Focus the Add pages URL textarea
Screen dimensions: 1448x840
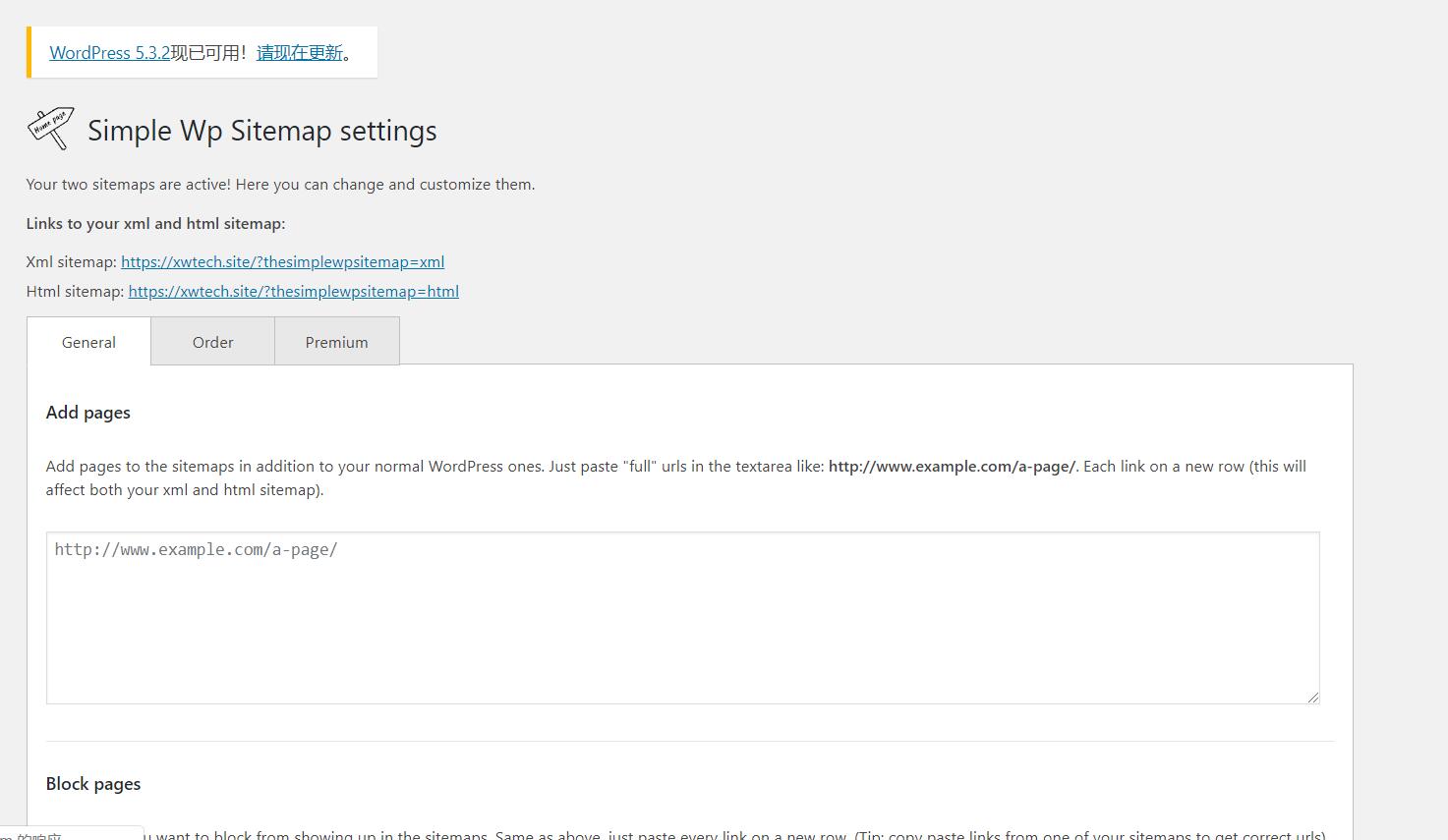click(683, 618)
